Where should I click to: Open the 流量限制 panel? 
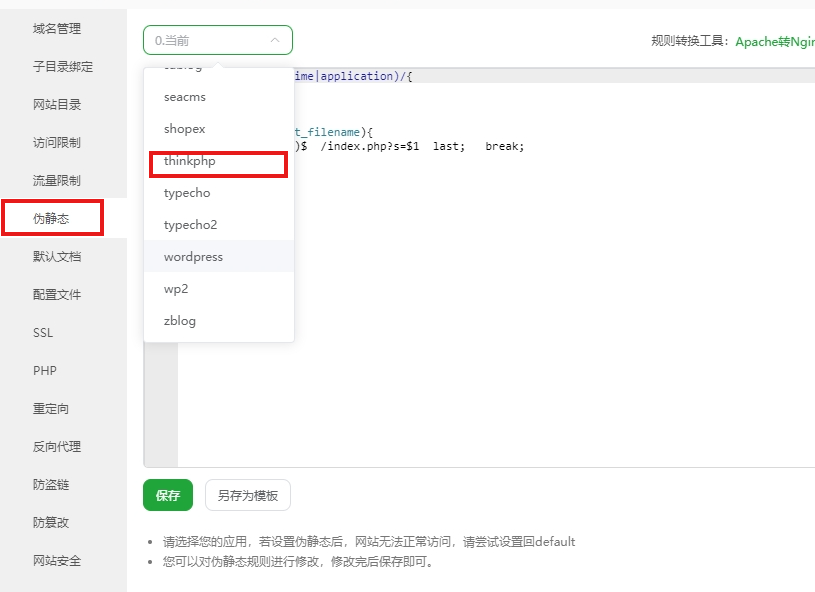pyautogui.click(x=53, y=180)
